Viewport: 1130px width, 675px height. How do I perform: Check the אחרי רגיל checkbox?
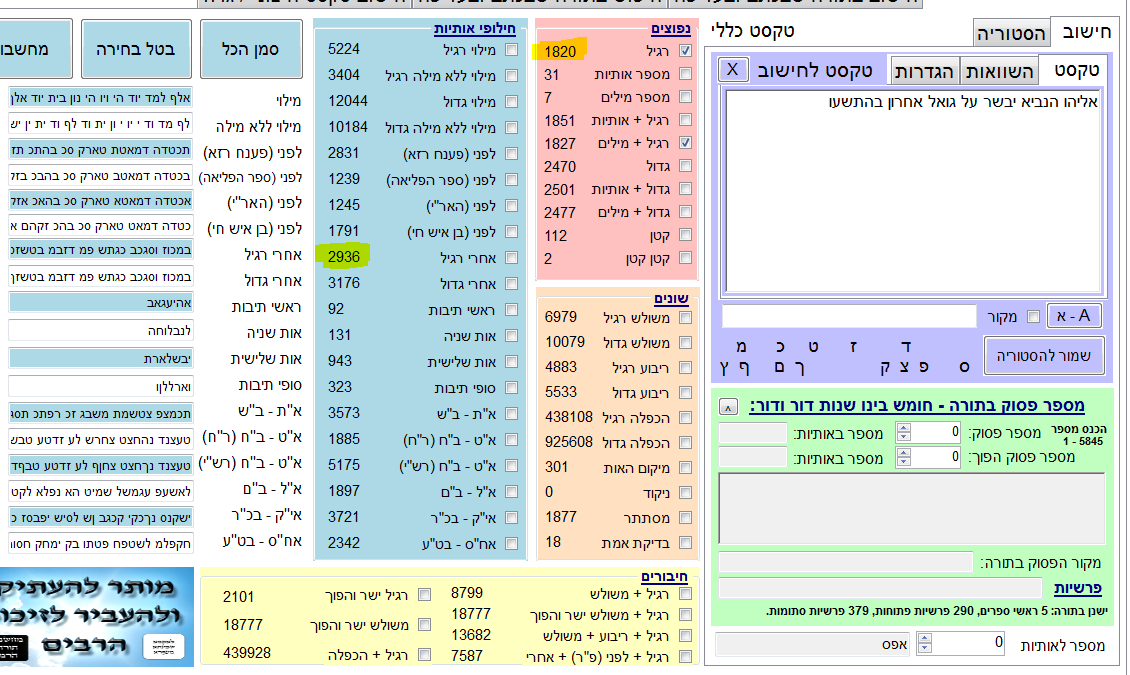point(511,258)
